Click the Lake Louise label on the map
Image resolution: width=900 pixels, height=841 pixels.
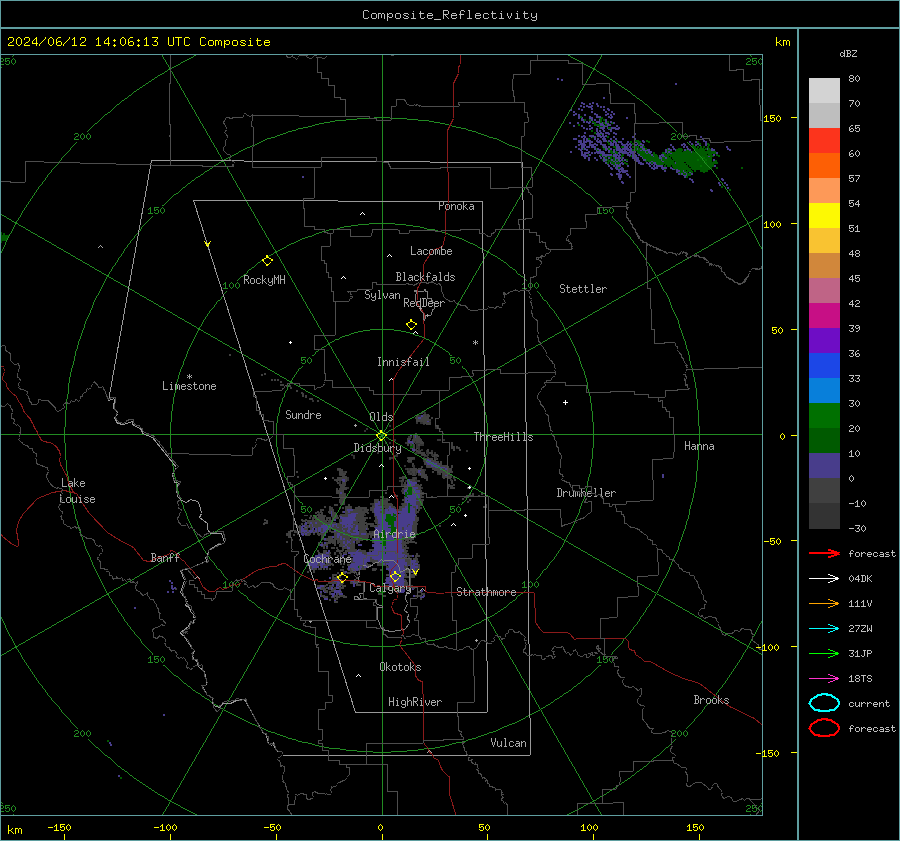click(77, 491)
